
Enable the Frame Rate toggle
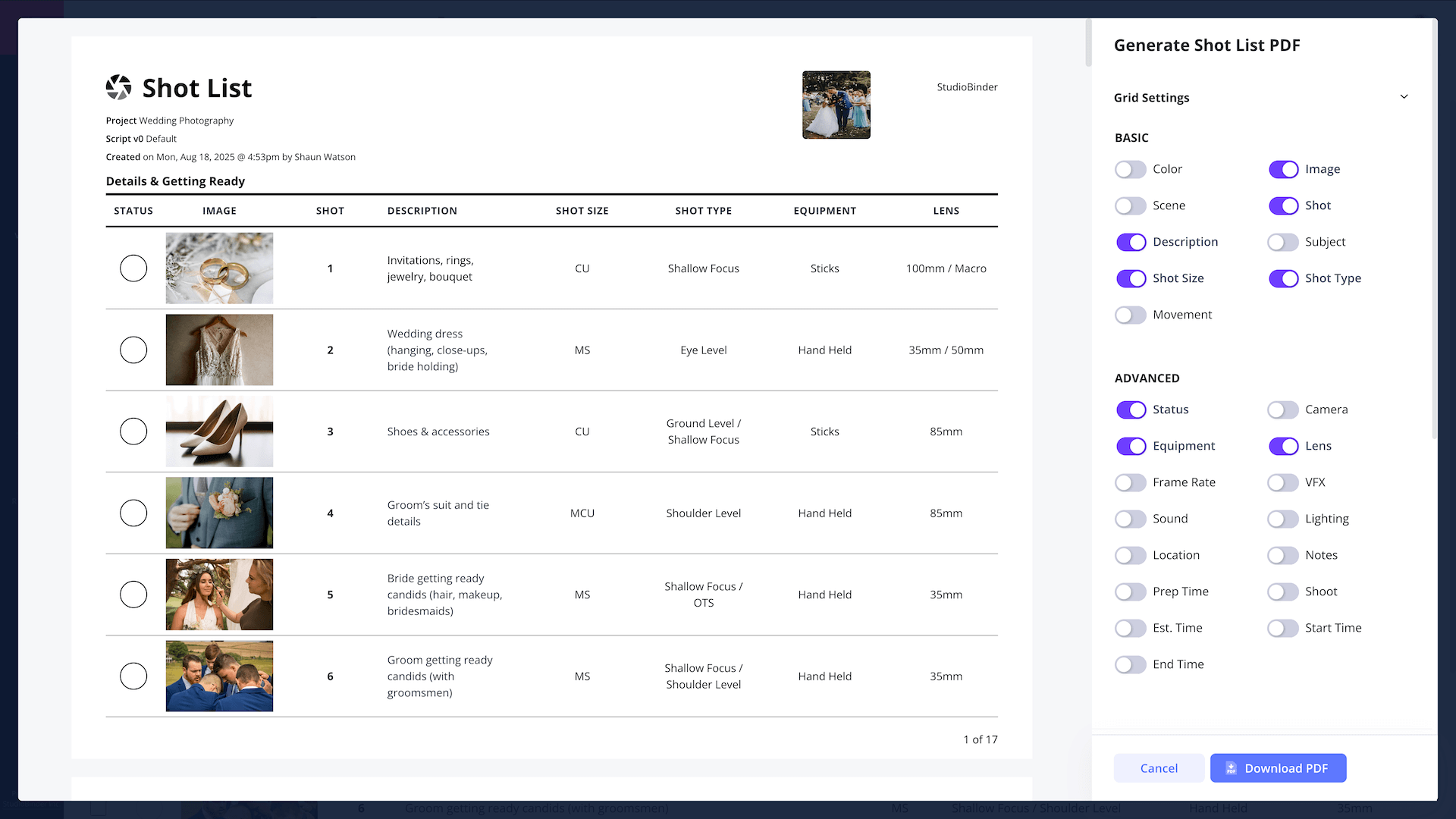[1130, 482]
